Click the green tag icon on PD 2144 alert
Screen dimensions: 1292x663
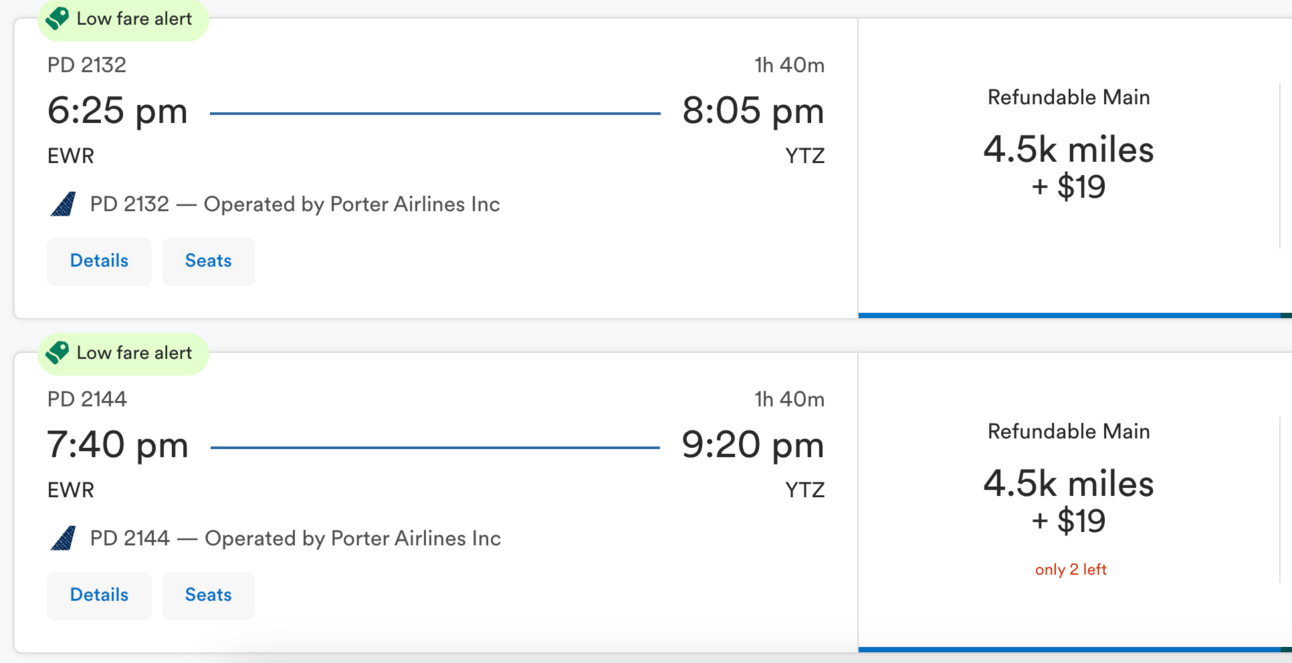tap(58, 352)
